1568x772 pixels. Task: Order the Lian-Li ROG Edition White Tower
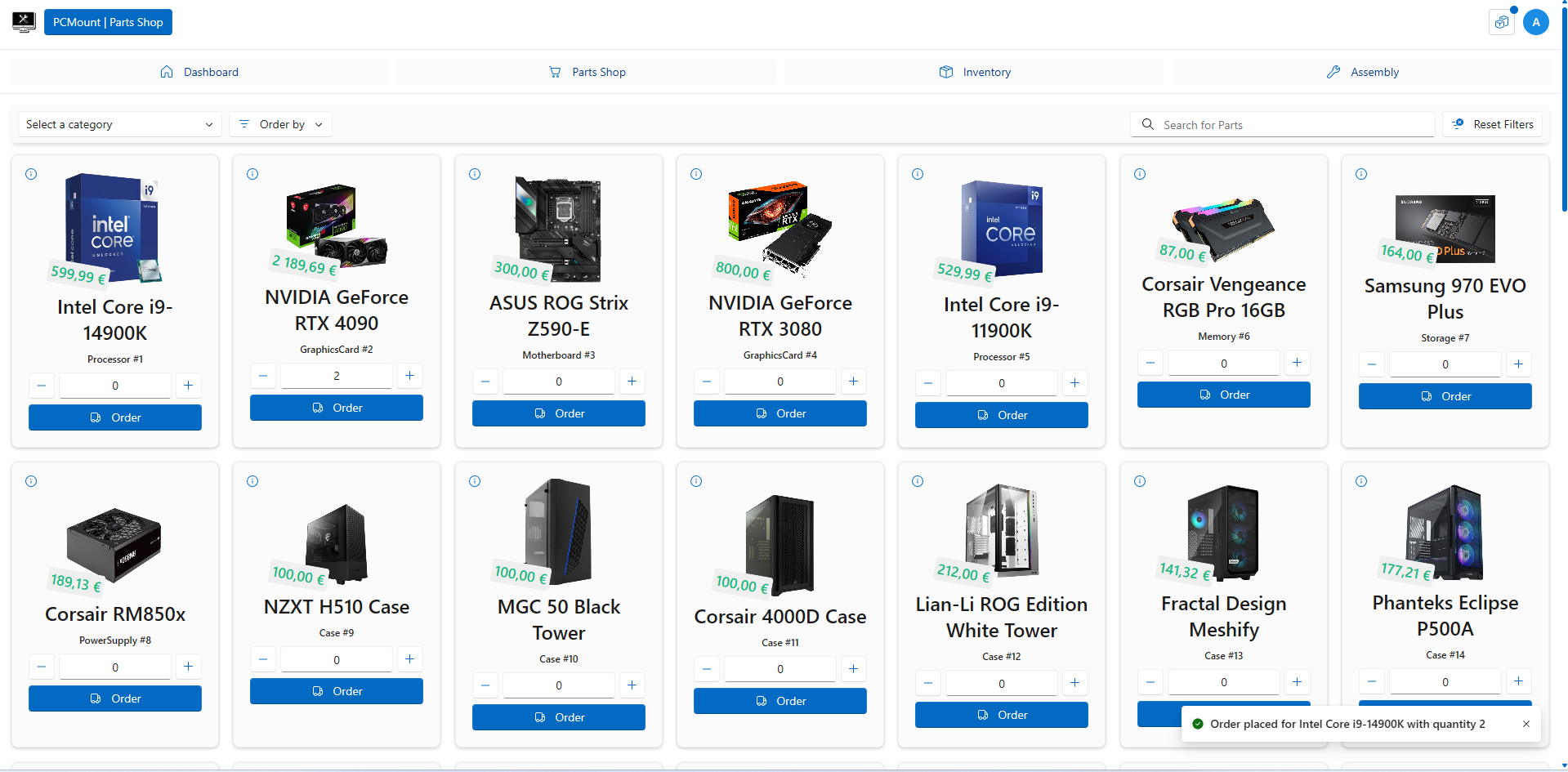[1002, 715]
